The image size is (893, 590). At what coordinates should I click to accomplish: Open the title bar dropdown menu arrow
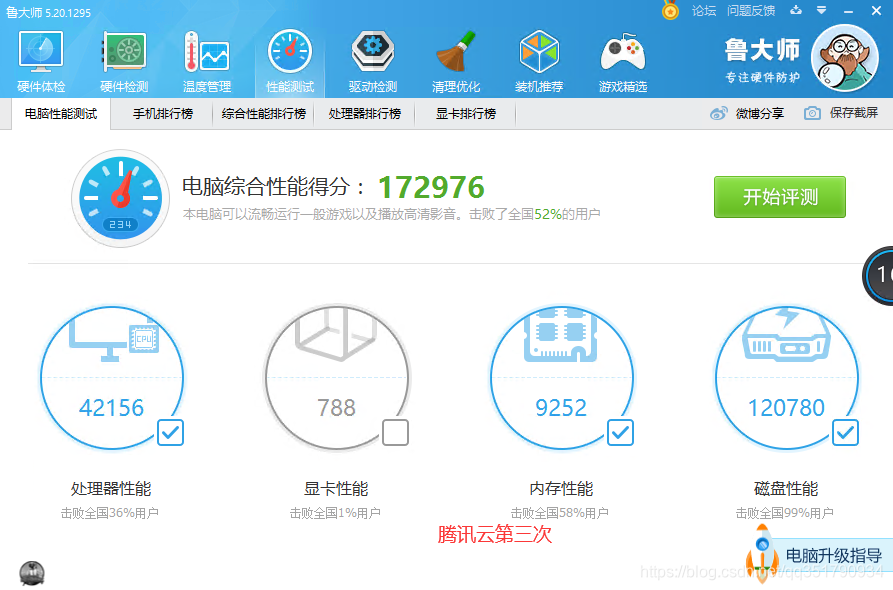tap(821, 10)
